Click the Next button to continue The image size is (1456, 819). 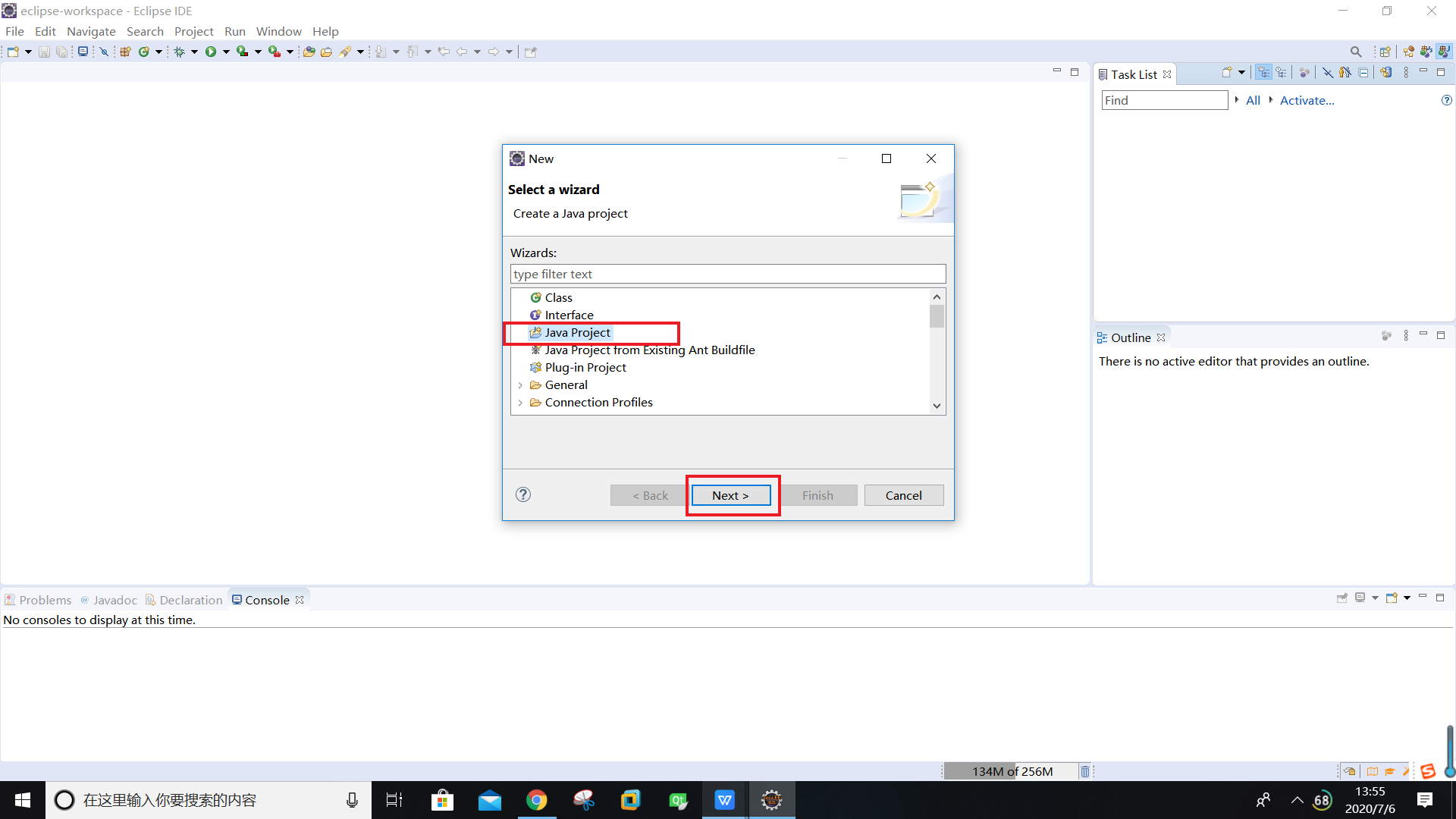pyautogui.click(x=732, y=495)
